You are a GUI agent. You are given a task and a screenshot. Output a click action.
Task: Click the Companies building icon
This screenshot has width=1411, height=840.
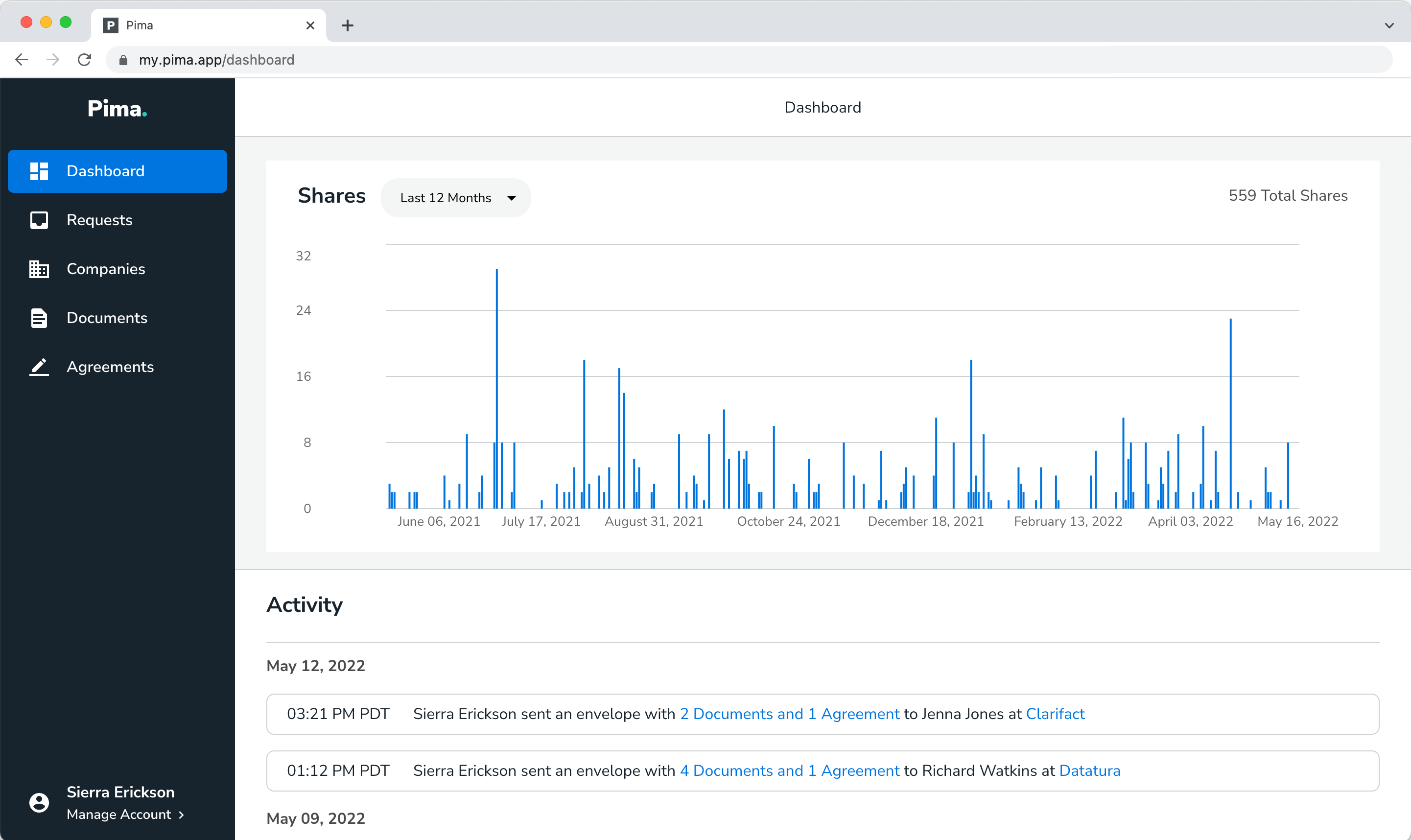(39, 269)
